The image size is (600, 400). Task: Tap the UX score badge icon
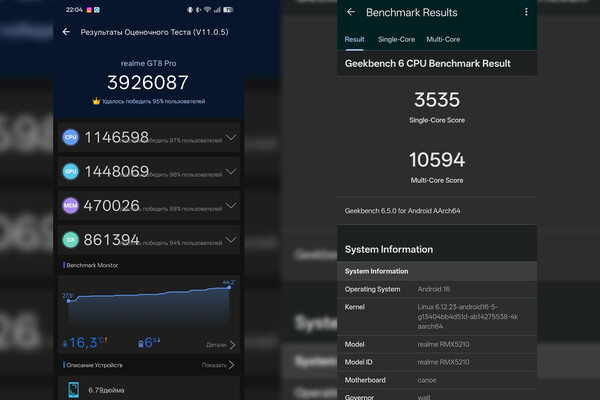pyautogui.click(x=71, y=240)
